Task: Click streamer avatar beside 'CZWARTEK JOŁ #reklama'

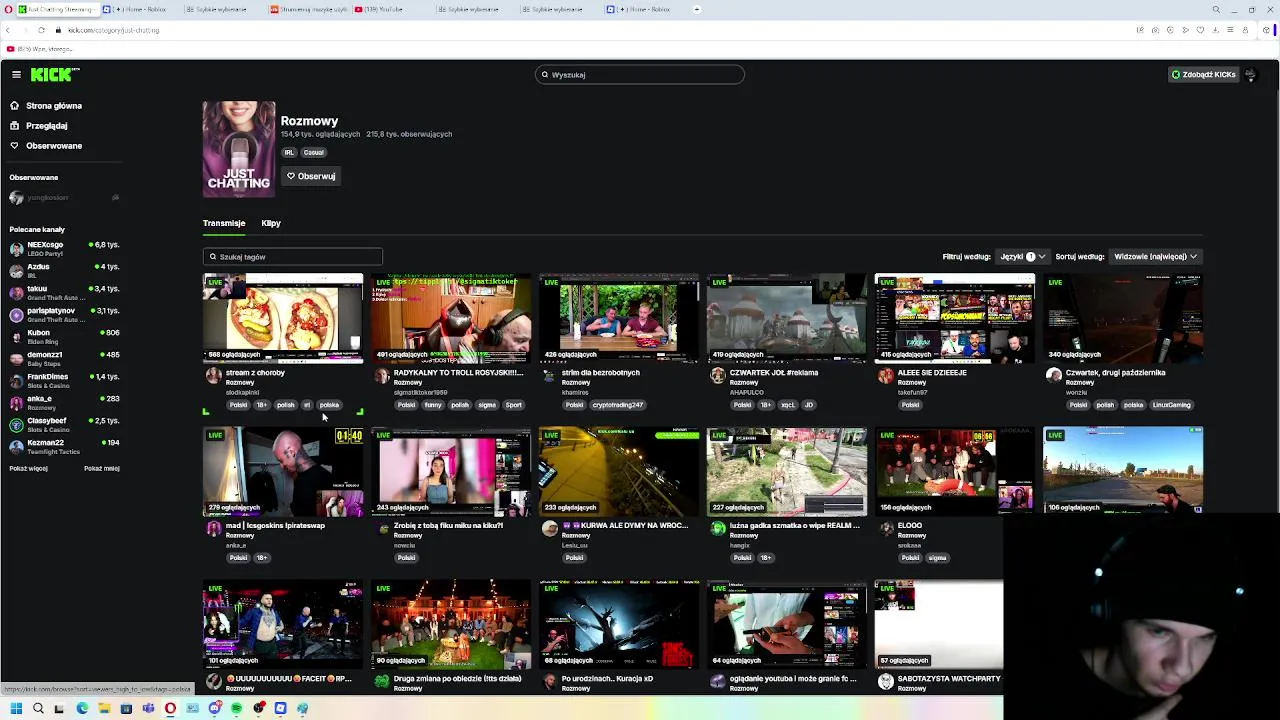Action: 717,375
